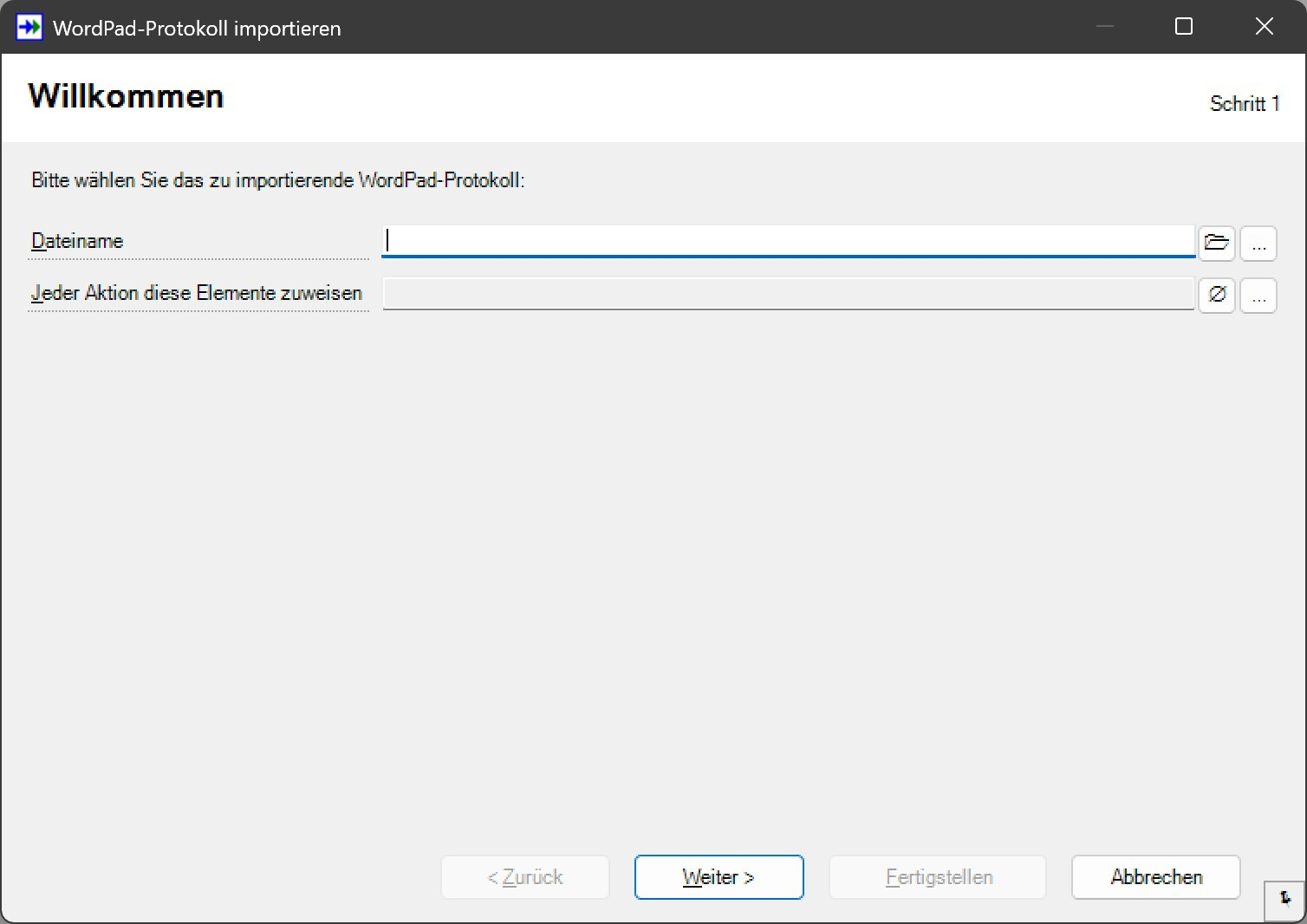This screenshot has width=1307, height=924.
Task: Click the disabled Fertigstellen button
Action: click(937, 877)
